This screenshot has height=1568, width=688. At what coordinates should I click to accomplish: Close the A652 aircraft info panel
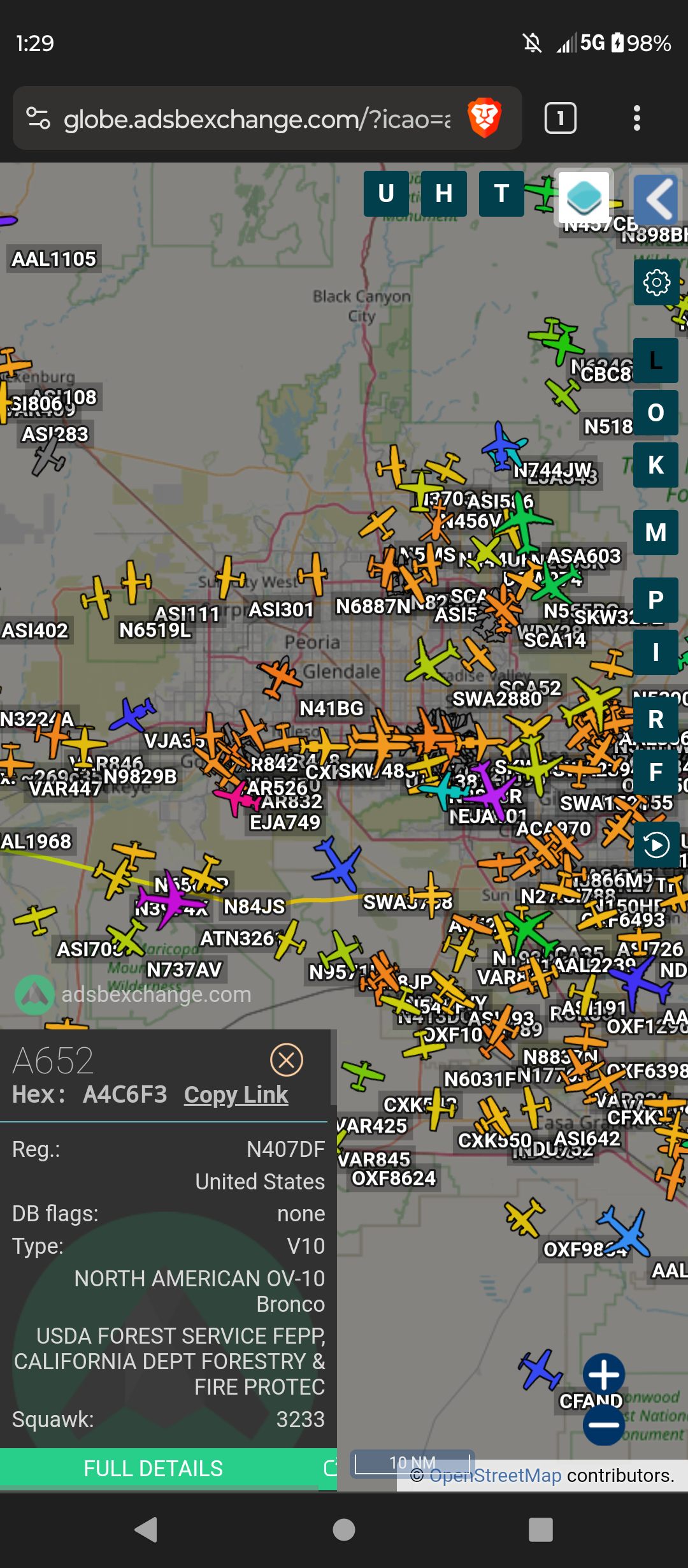pos(287,1060)
